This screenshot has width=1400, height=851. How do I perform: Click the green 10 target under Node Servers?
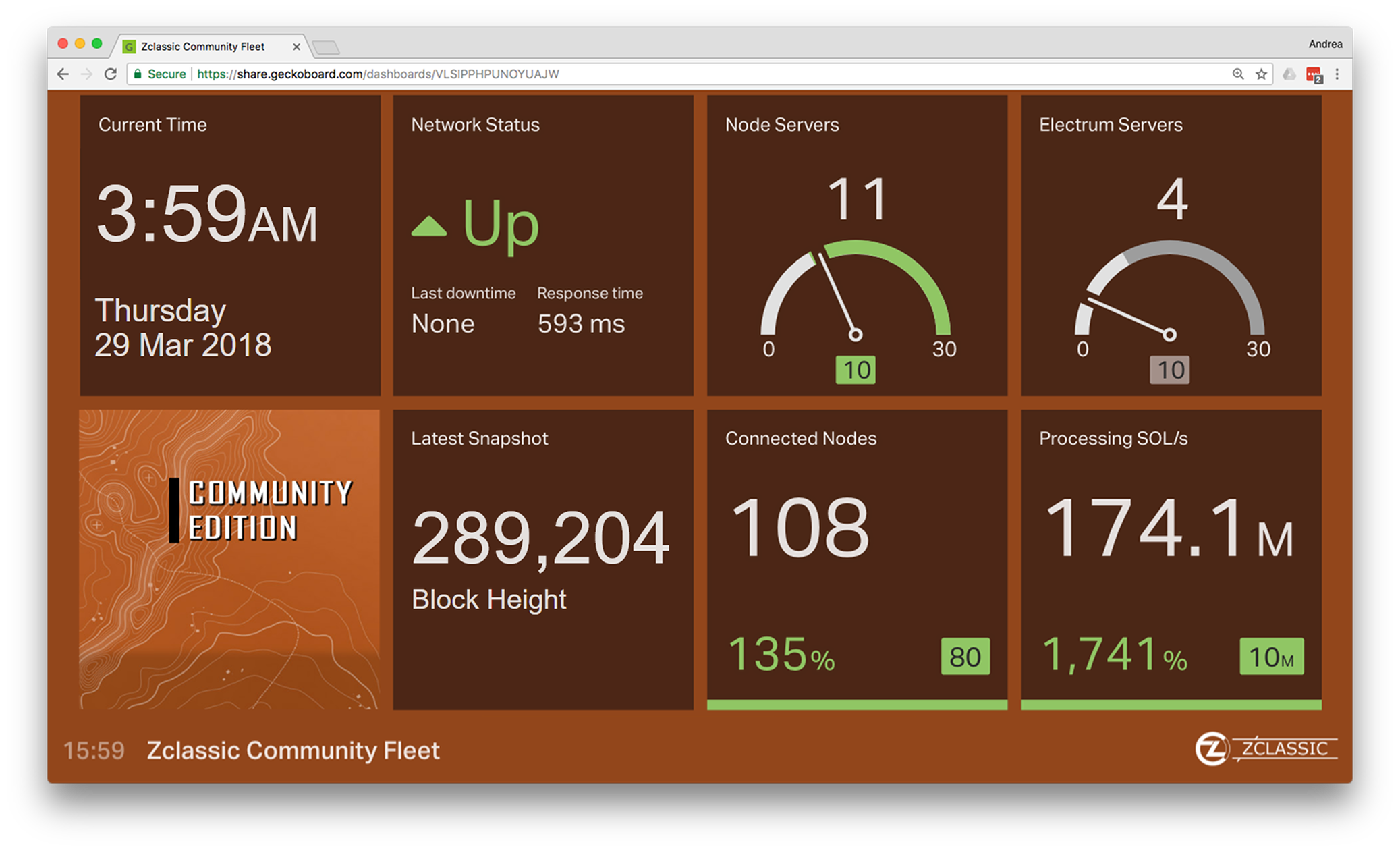pyautogui.click(x=856, y=370)
